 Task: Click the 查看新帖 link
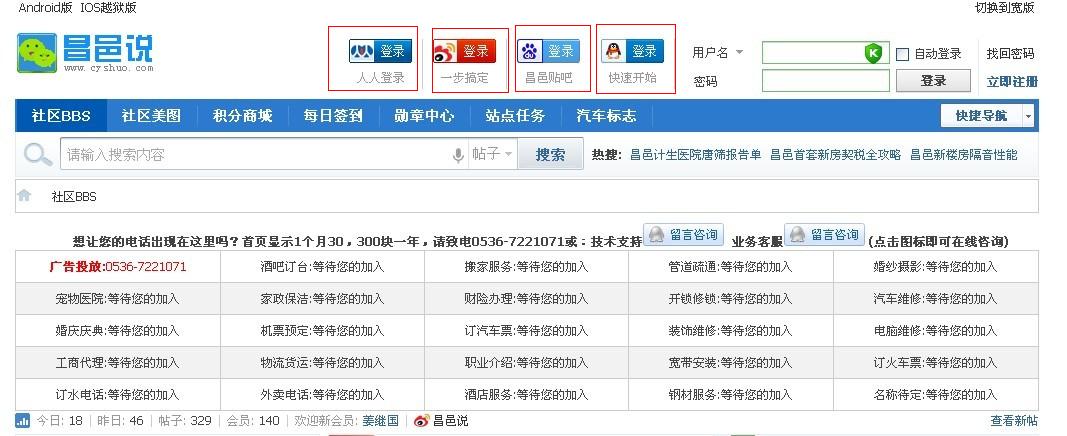[1014, 421]
